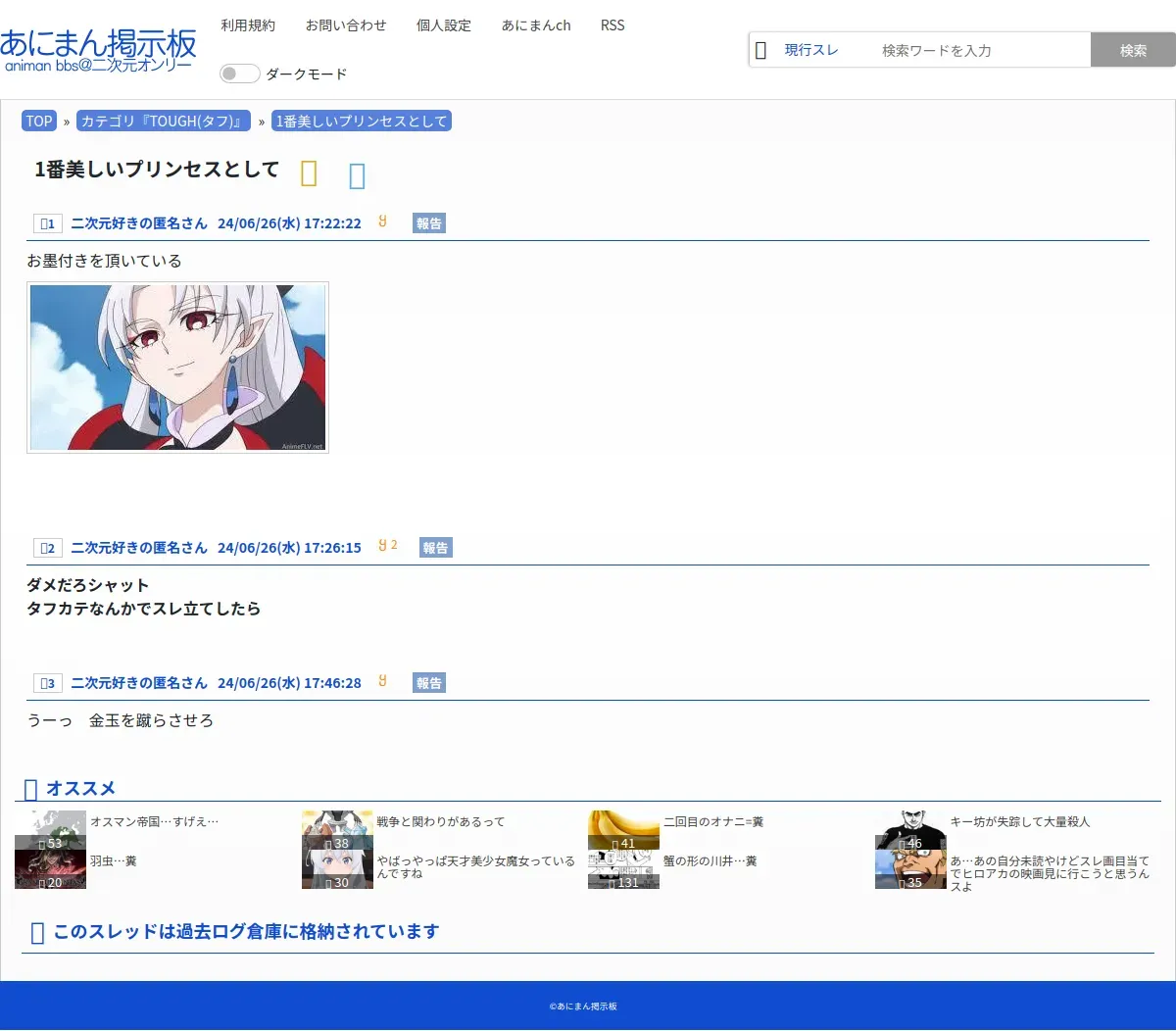
Task: Open recommended thread 蟹の形の川井…糞
Action: click(x=710, y=861)
